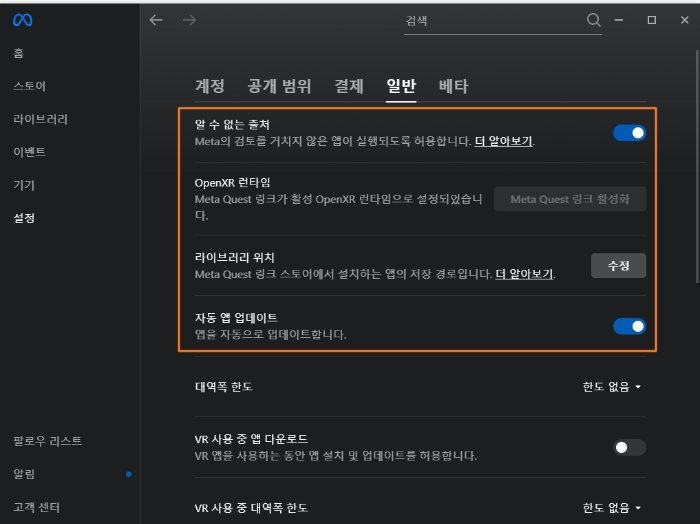Switch to the 공개 범위 tab
The height and width of the screenshot is (524, 700).
(279, 86)
